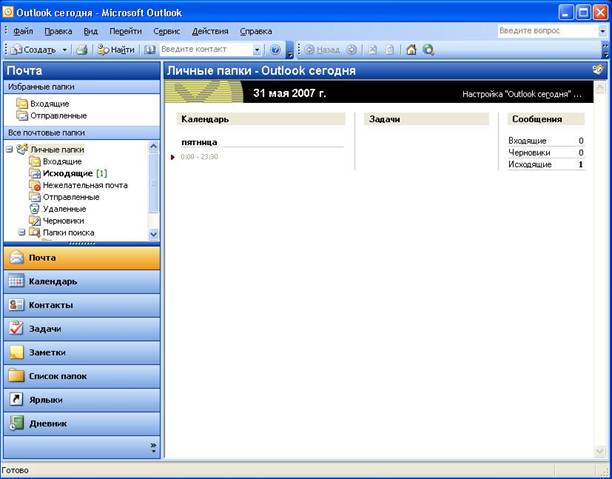Switch to Notes (Заметки) pane
This screenshot has height=479, width=612.
(x=82, y=353)
